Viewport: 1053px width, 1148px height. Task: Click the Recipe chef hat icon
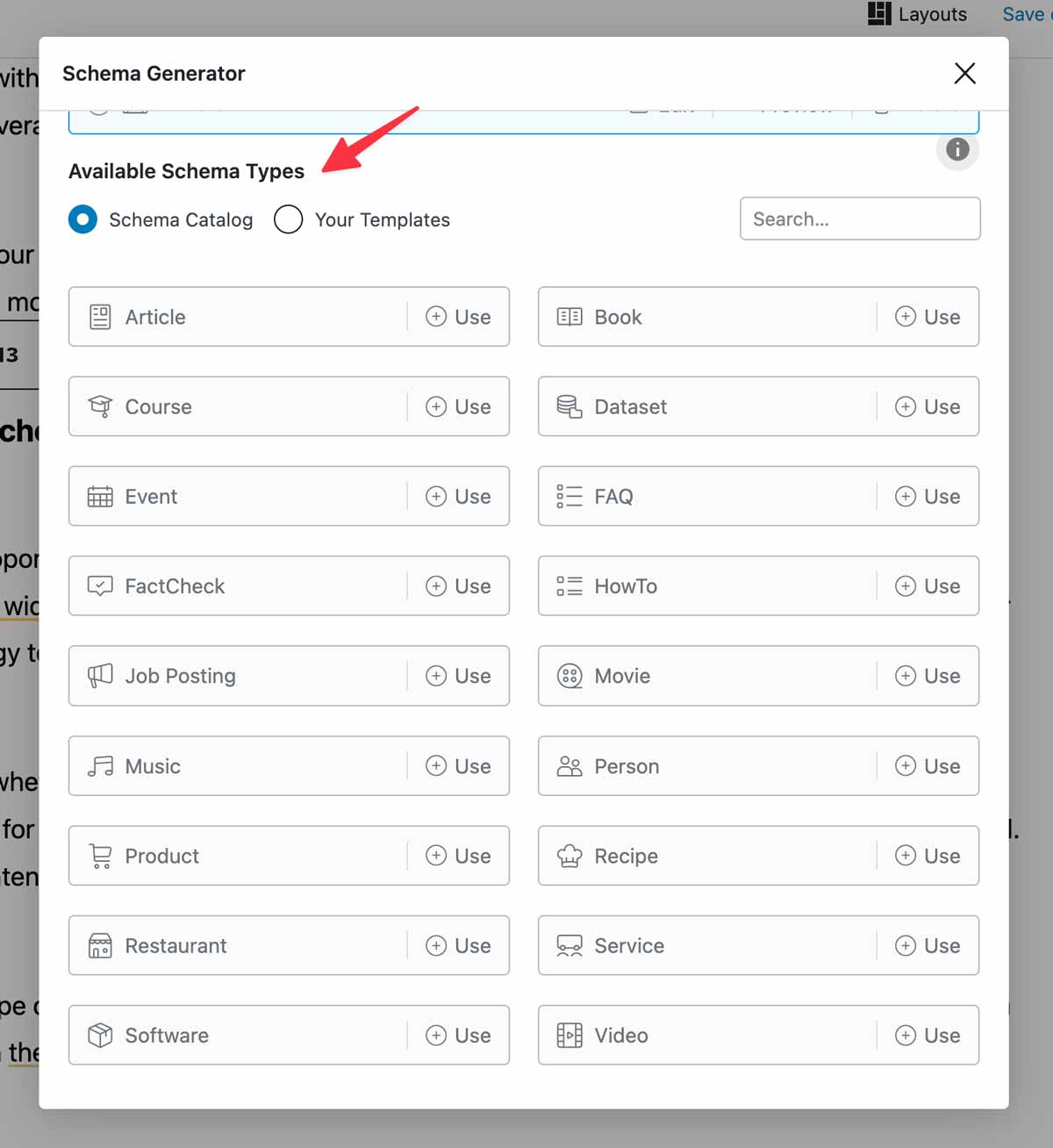pos(569,856)
